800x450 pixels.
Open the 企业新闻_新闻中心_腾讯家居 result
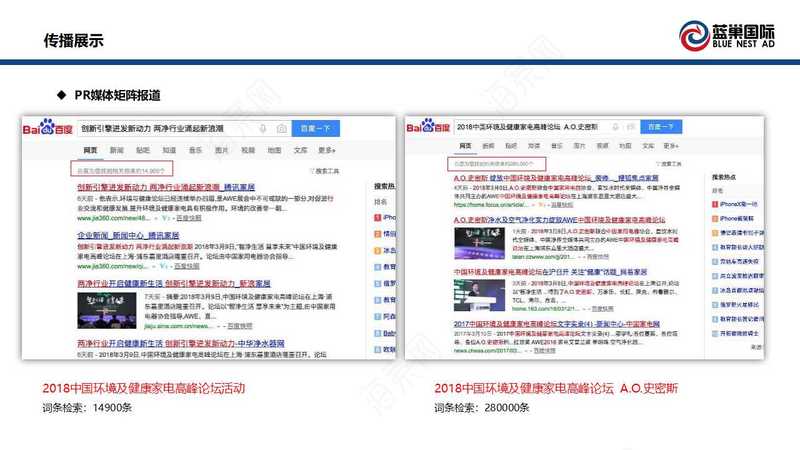(128, 235)
